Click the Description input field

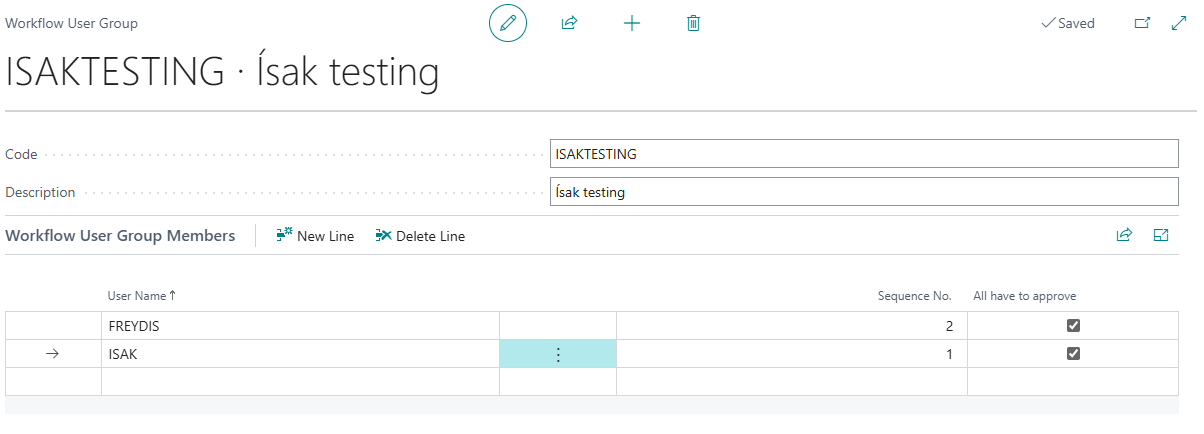pos(864,192)
